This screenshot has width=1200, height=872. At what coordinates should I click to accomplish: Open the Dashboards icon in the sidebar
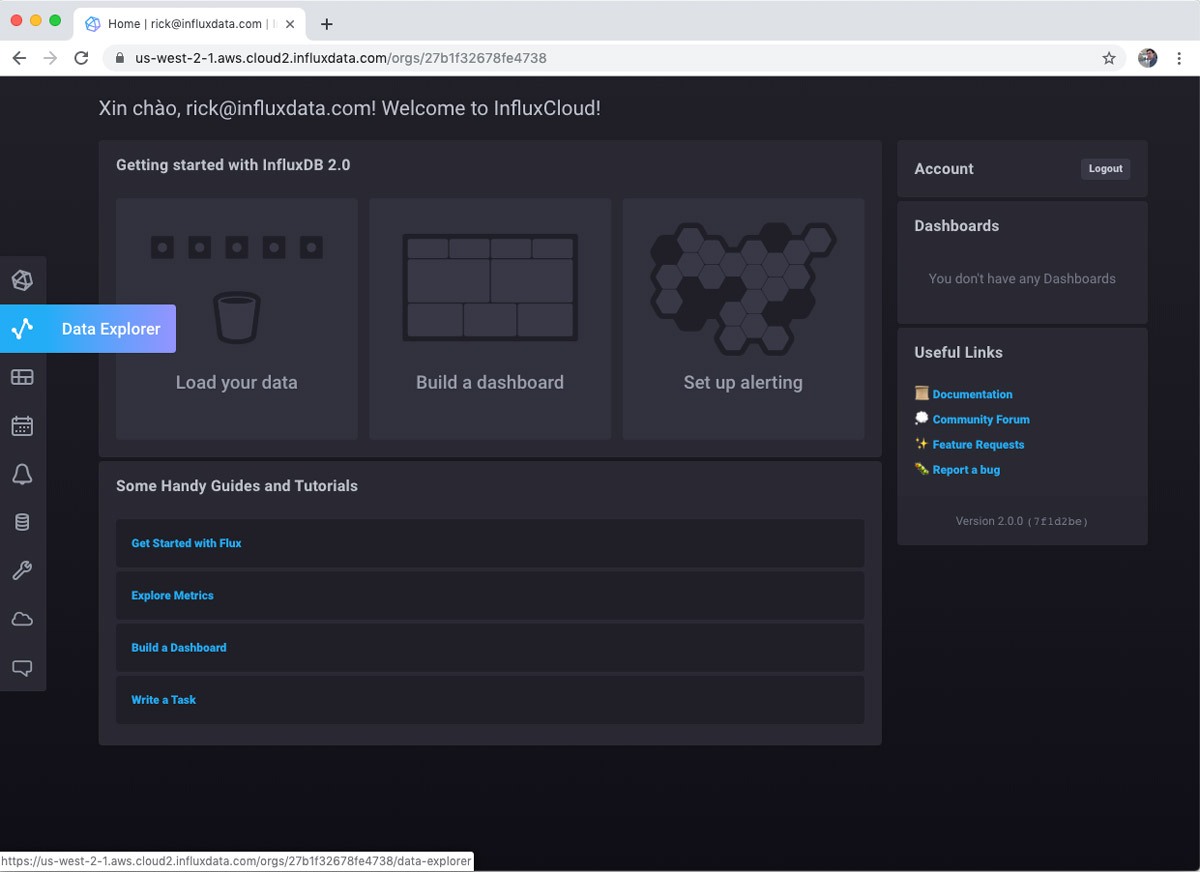[22, 377]
